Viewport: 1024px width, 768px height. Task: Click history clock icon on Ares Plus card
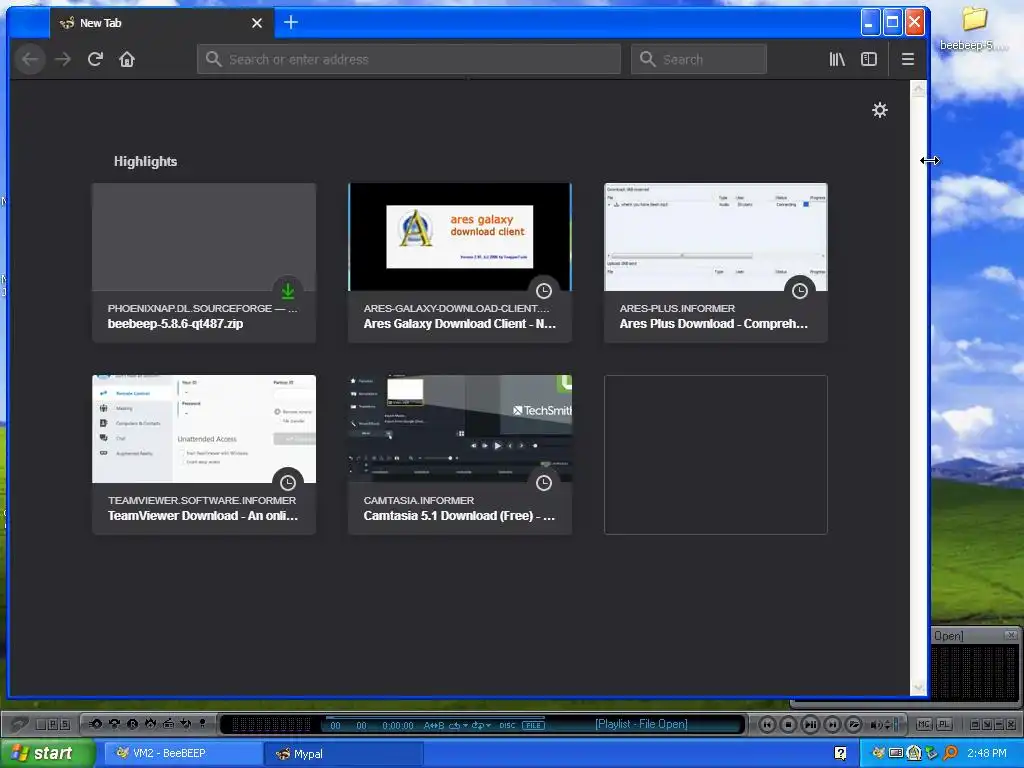pyautogui.click(x=800, y=291)
